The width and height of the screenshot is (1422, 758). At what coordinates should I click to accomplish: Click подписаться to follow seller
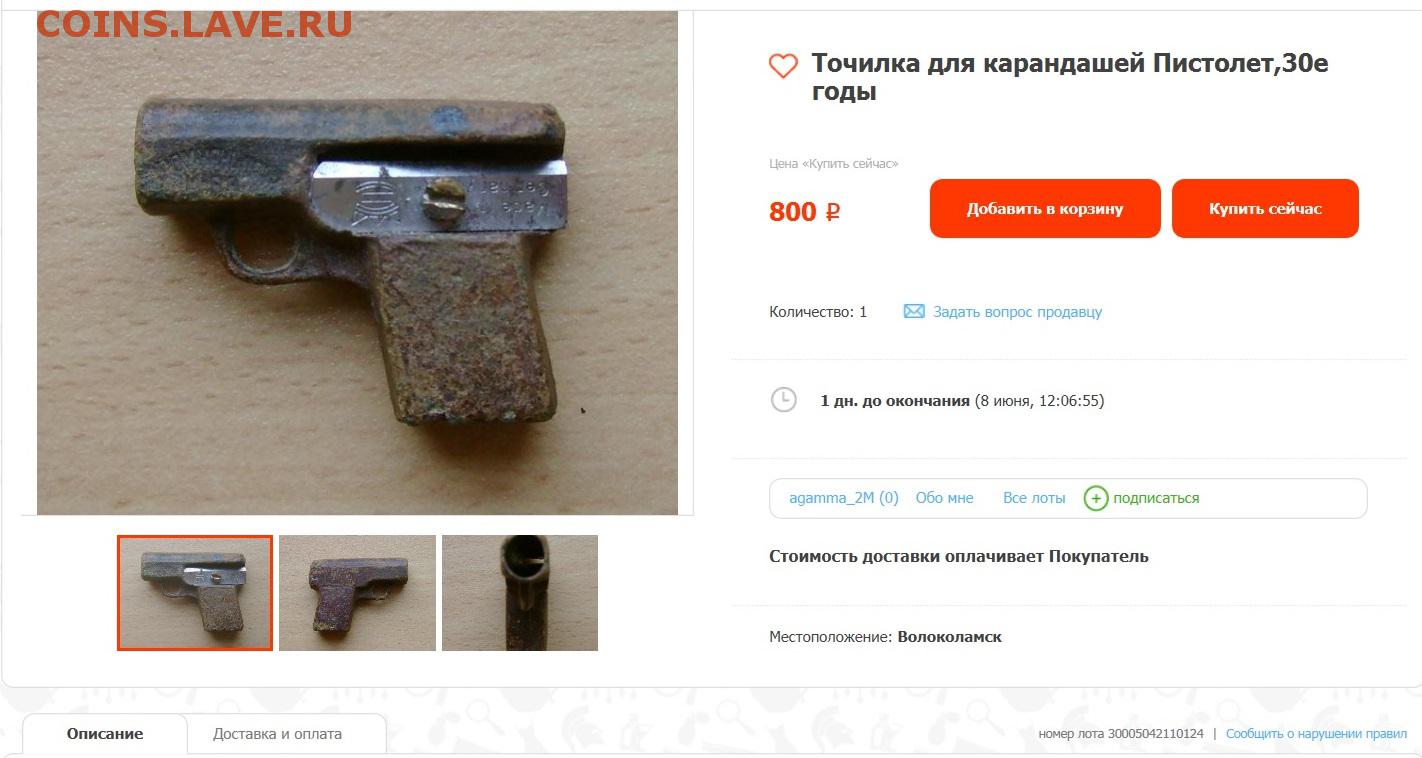pyautogui.click(x=1156, y=498)
